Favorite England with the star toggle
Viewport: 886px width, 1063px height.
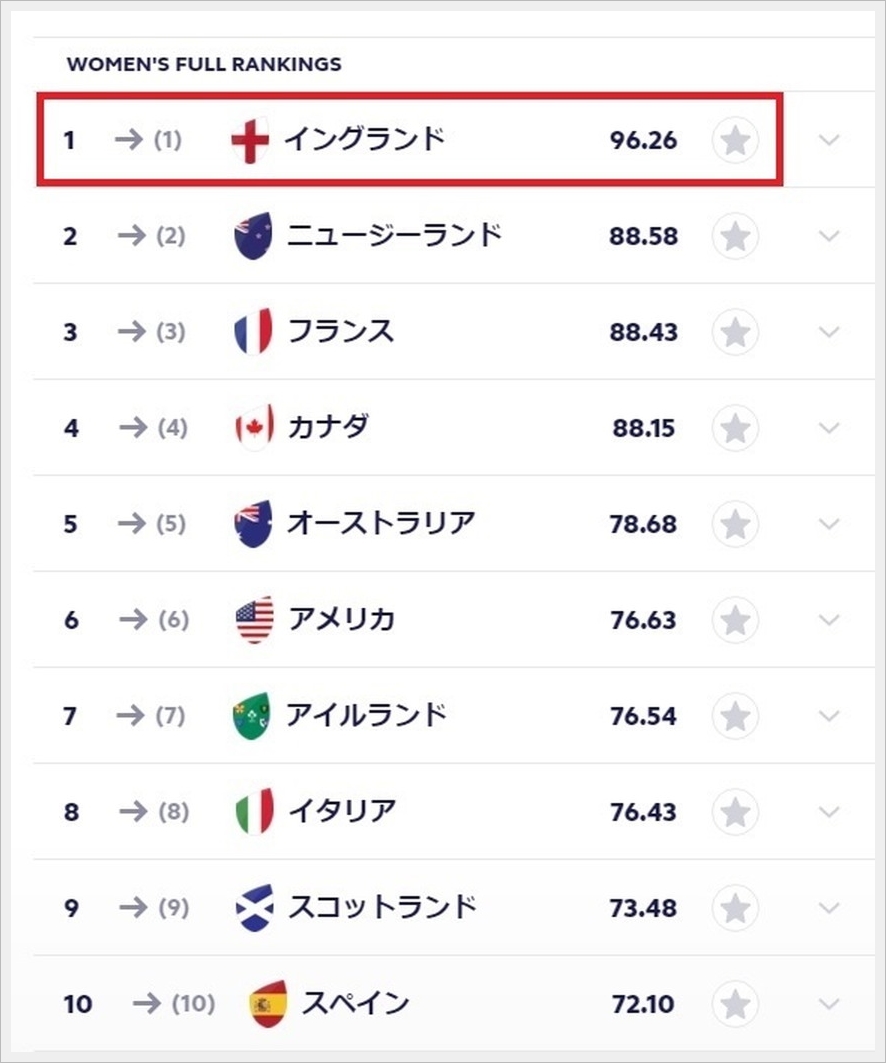(735, 141)
